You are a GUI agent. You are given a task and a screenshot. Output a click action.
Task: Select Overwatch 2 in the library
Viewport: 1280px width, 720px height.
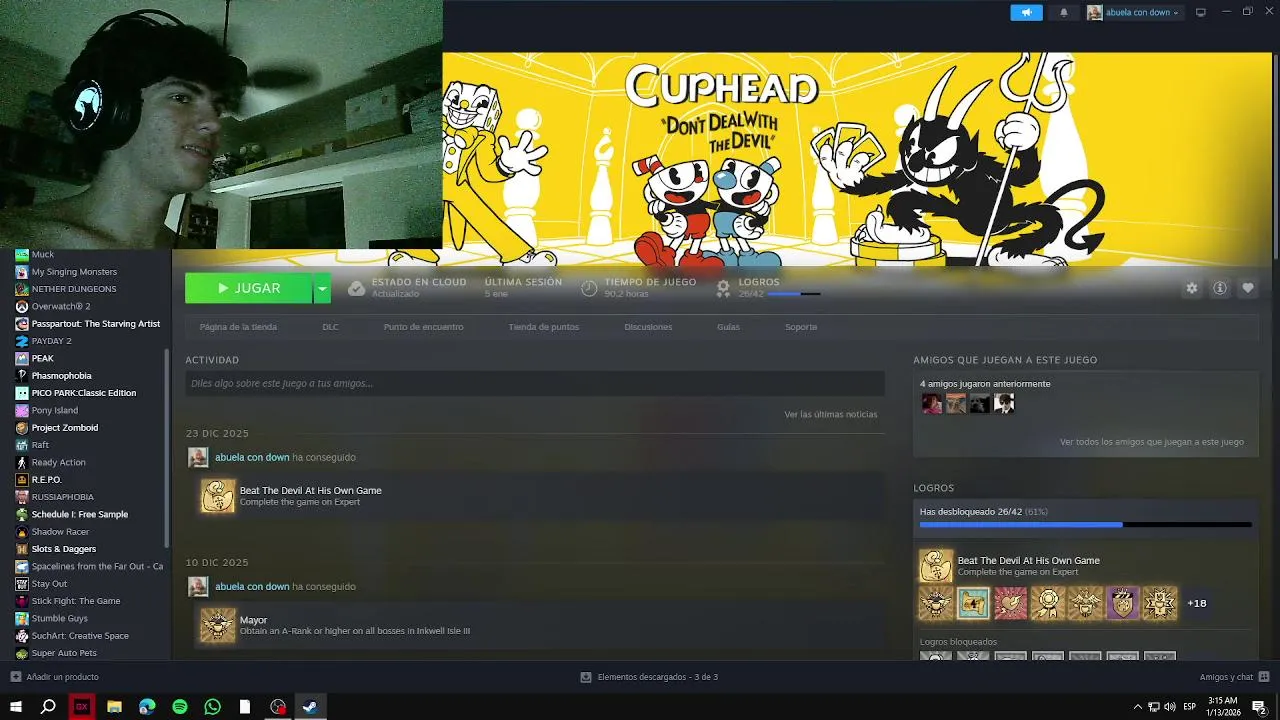60,306
